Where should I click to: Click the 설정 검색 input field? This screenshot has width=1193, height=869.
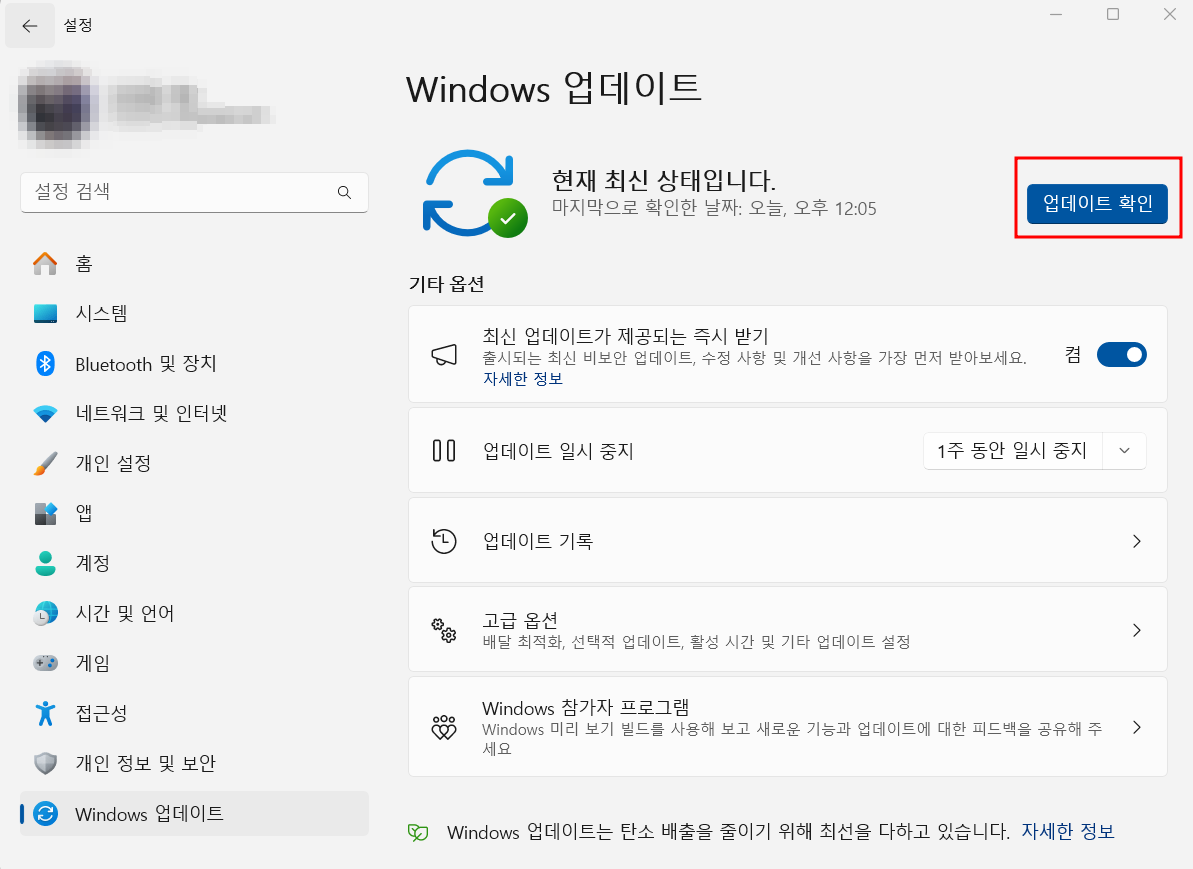194,192
